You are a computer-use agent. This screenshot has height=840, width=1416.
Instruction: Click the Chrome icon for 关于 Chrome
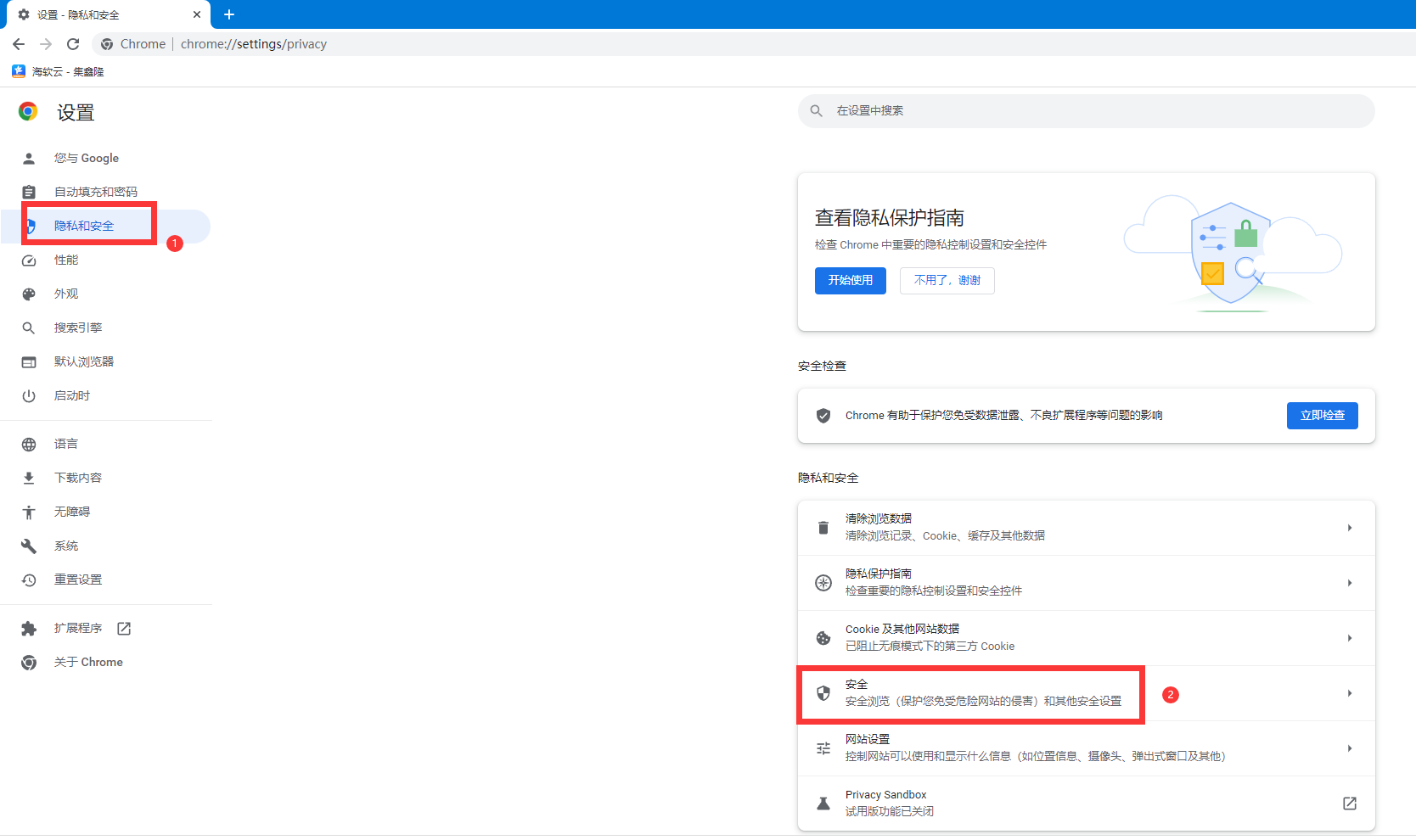[x=29, y=663]
